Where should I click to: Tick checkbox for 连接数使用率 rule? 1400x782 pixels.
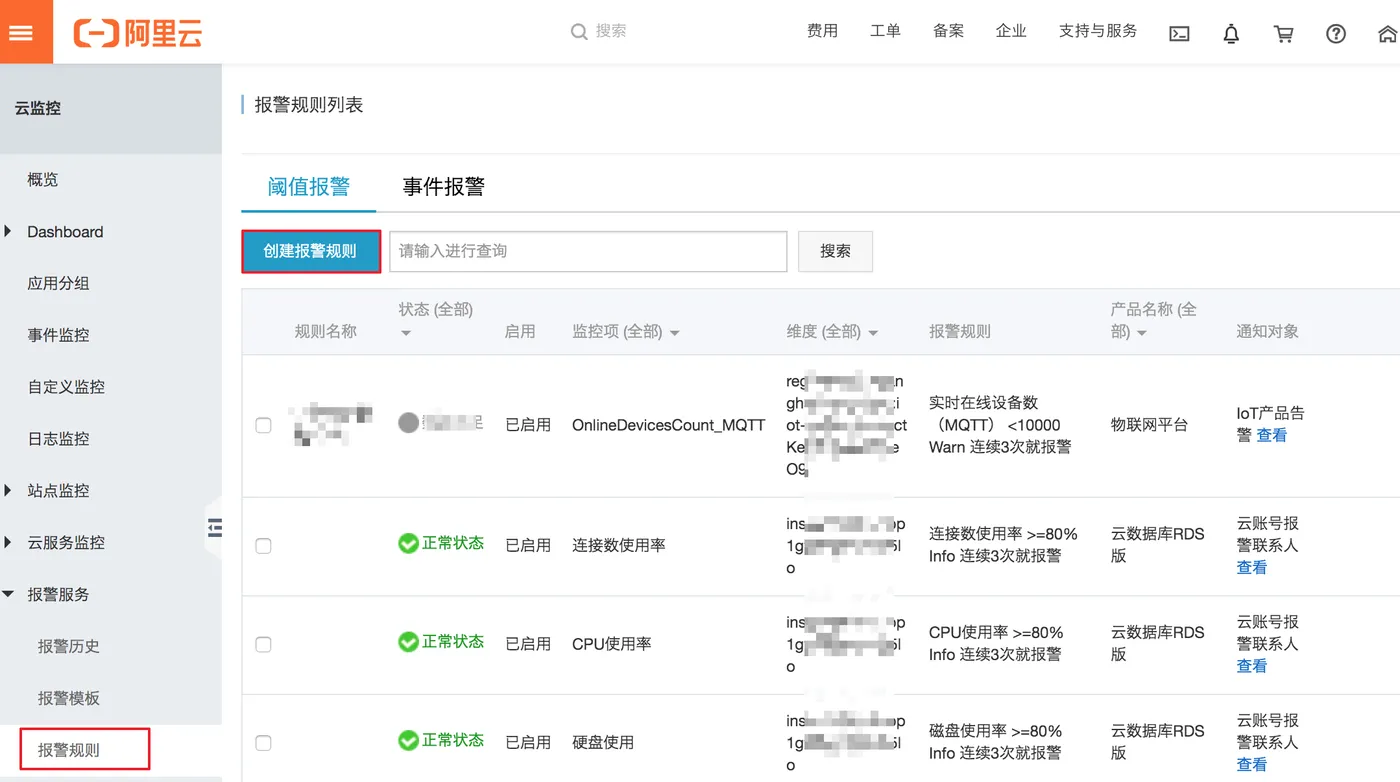(x=263, y=546)
